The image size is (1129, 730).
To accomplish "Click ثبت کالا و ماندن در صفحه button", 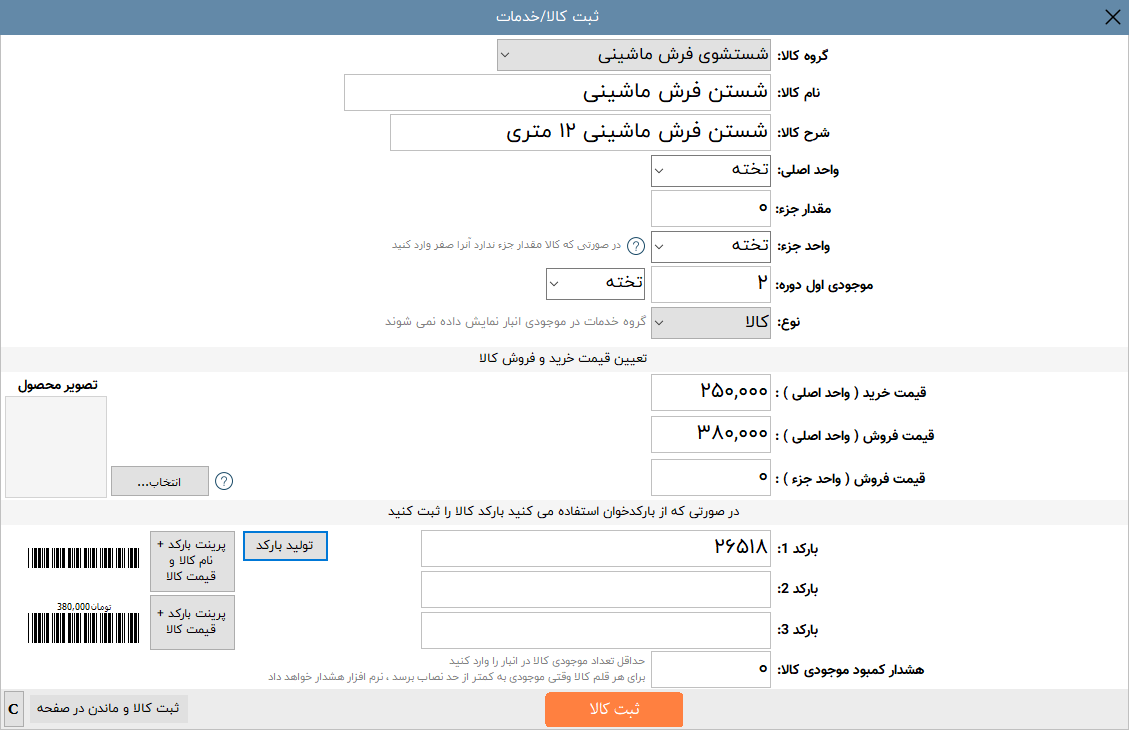I will 109,708.
